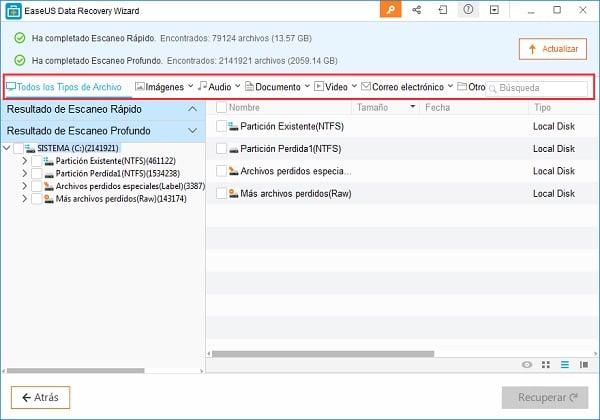This screenshot has height=420, width=600.
Task: Click Archivos perdidos especia... icon in file list
Action: pyautogui.click(x=233, y=171)
